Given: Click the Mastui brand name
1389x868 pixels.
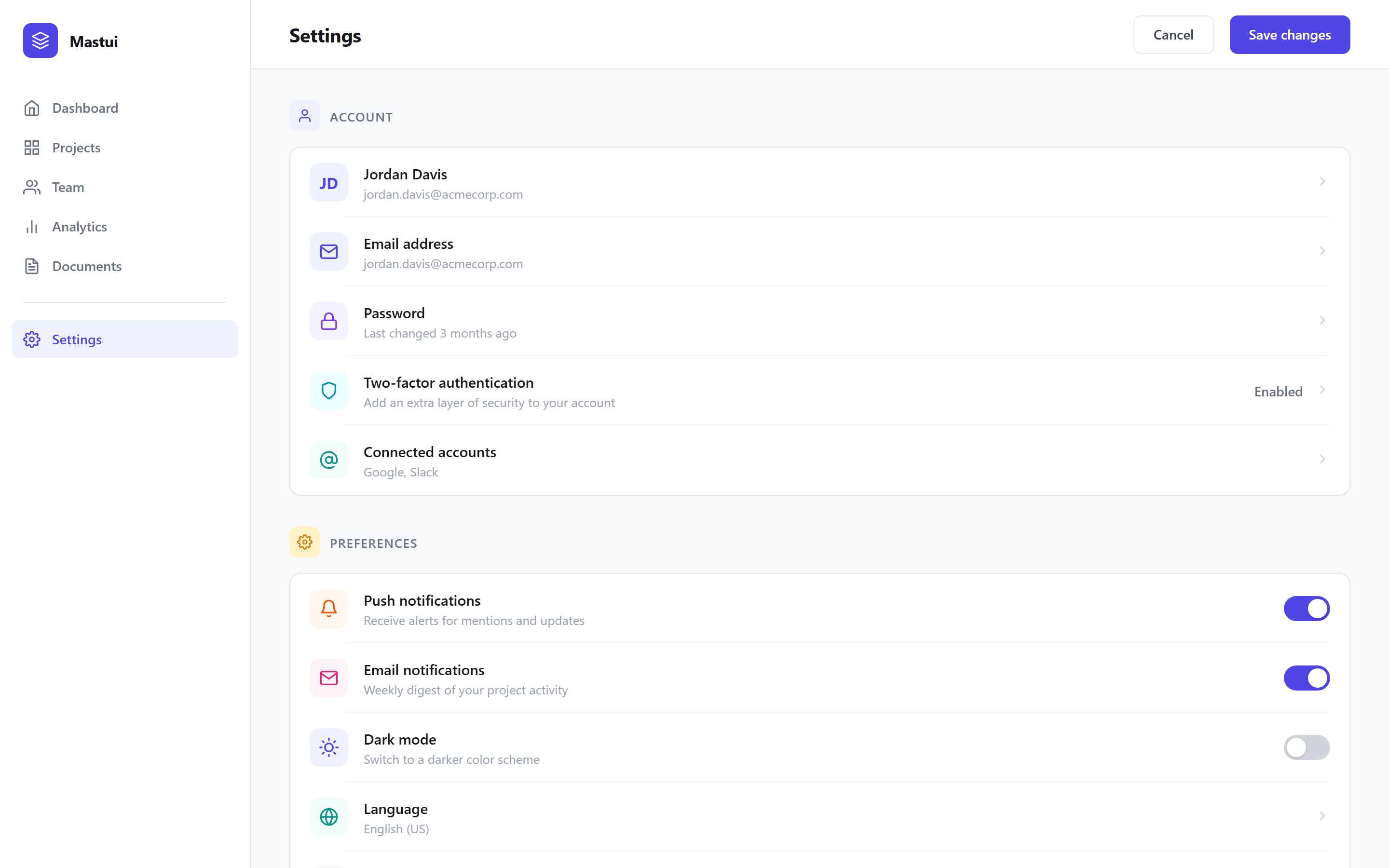Looking at the screenshot, I should coord(94,41).
